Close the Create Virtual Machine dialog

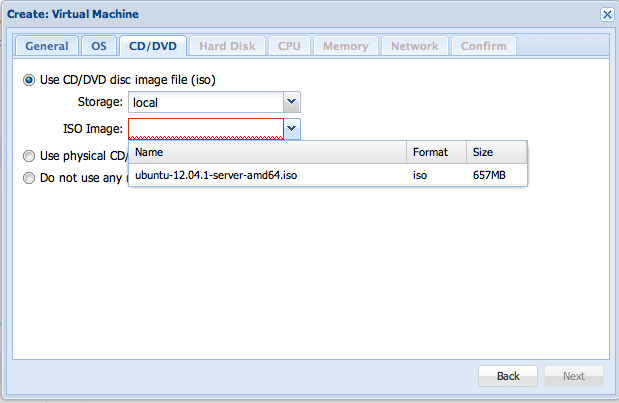click(606, 14)
